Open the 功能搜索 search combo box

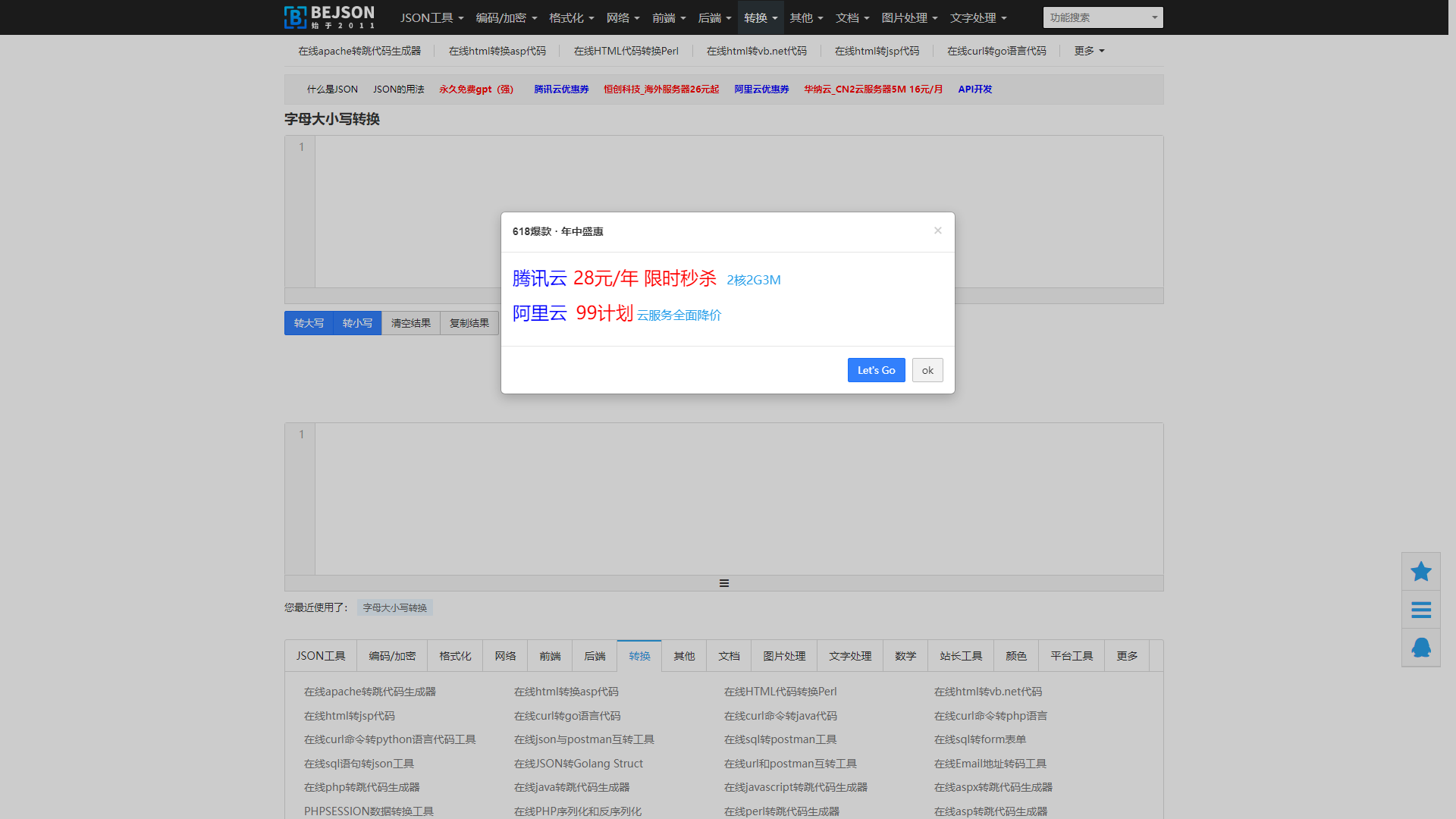pos(1102,17)
